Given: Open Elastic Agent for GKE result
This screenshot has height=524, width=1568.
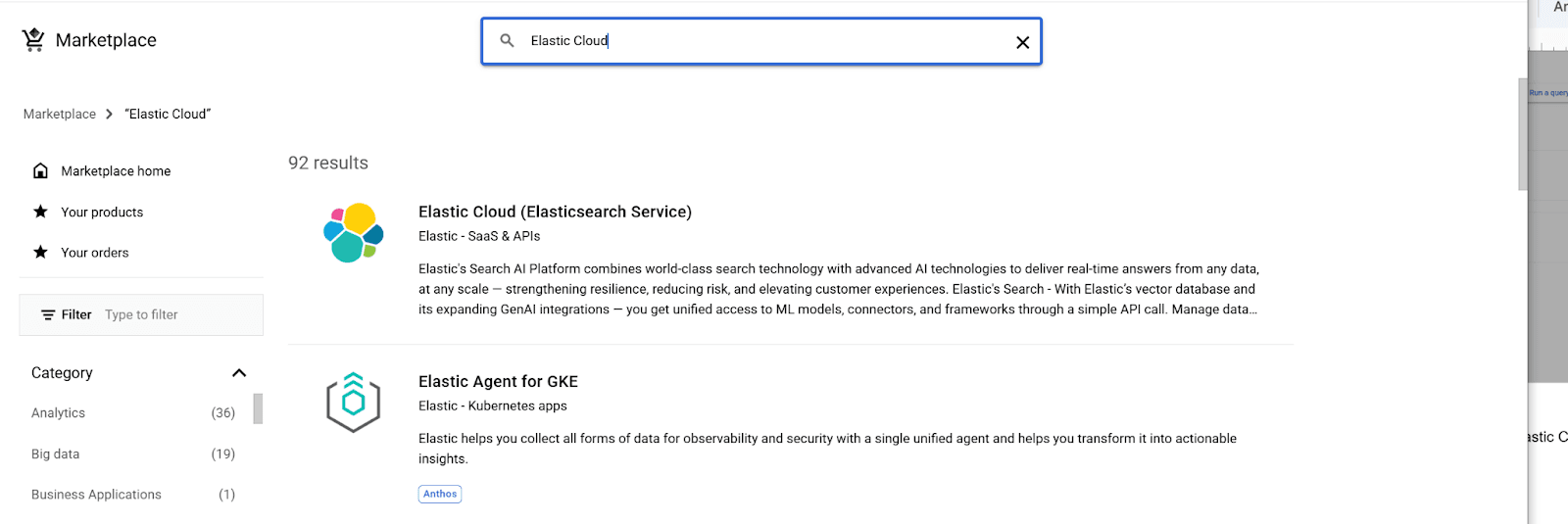Looking at the screenshot, I should point(498,382).
